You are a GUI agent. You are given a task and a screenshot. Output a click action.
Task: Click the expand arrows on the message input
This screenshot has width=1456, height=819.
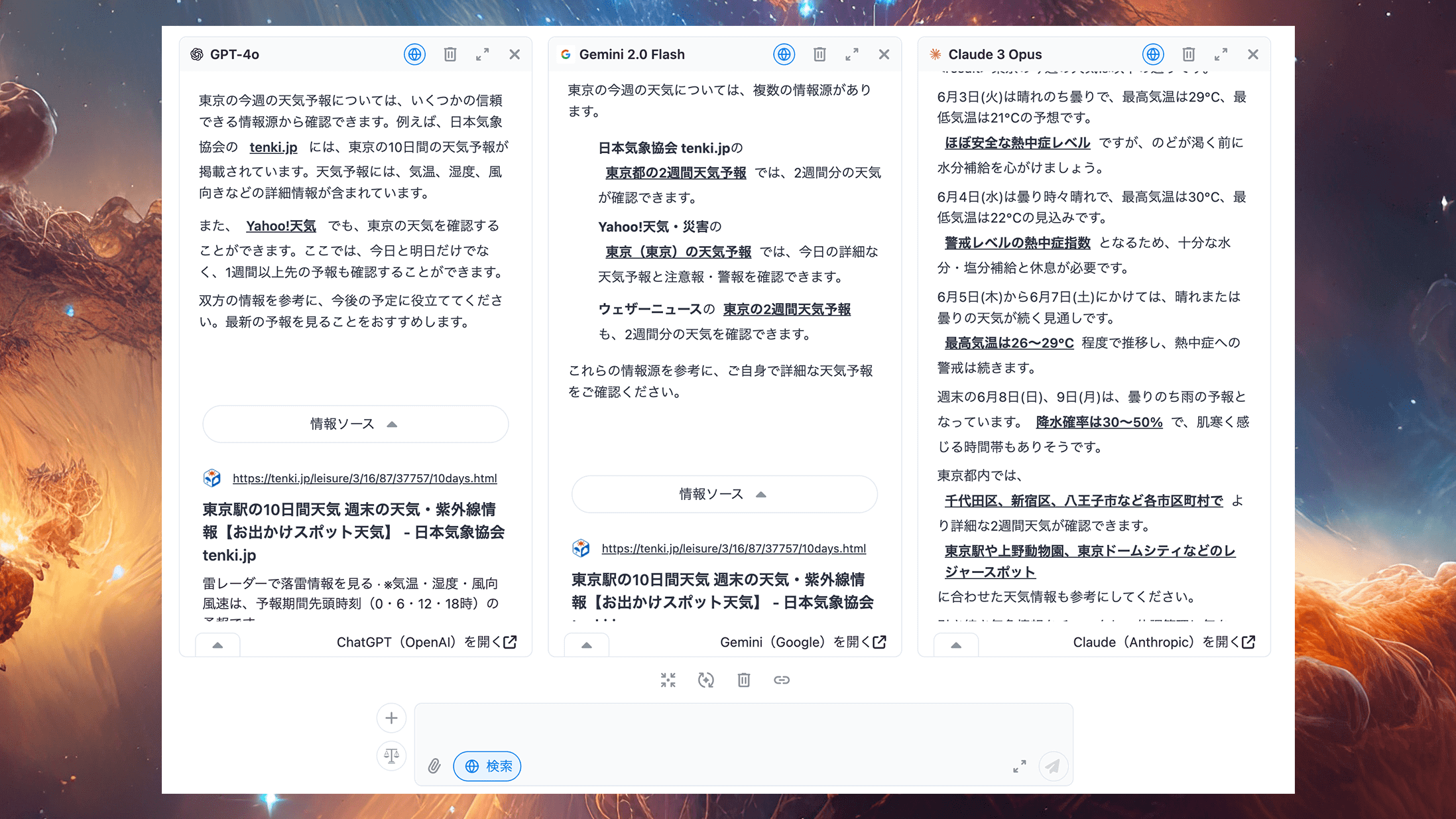(1020, 765)
